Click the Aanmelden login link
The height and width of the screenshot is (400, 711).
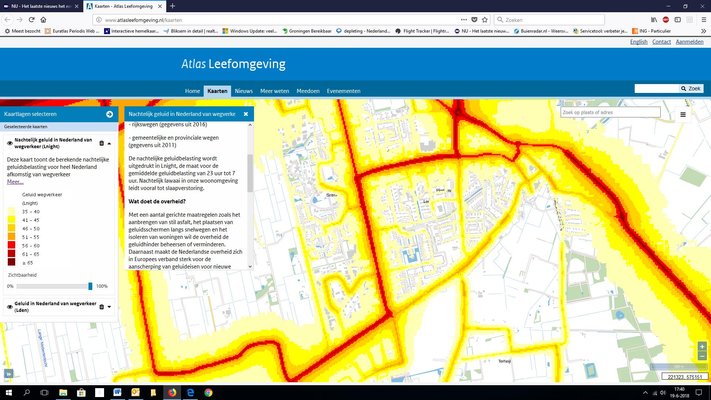click(689, 42)
